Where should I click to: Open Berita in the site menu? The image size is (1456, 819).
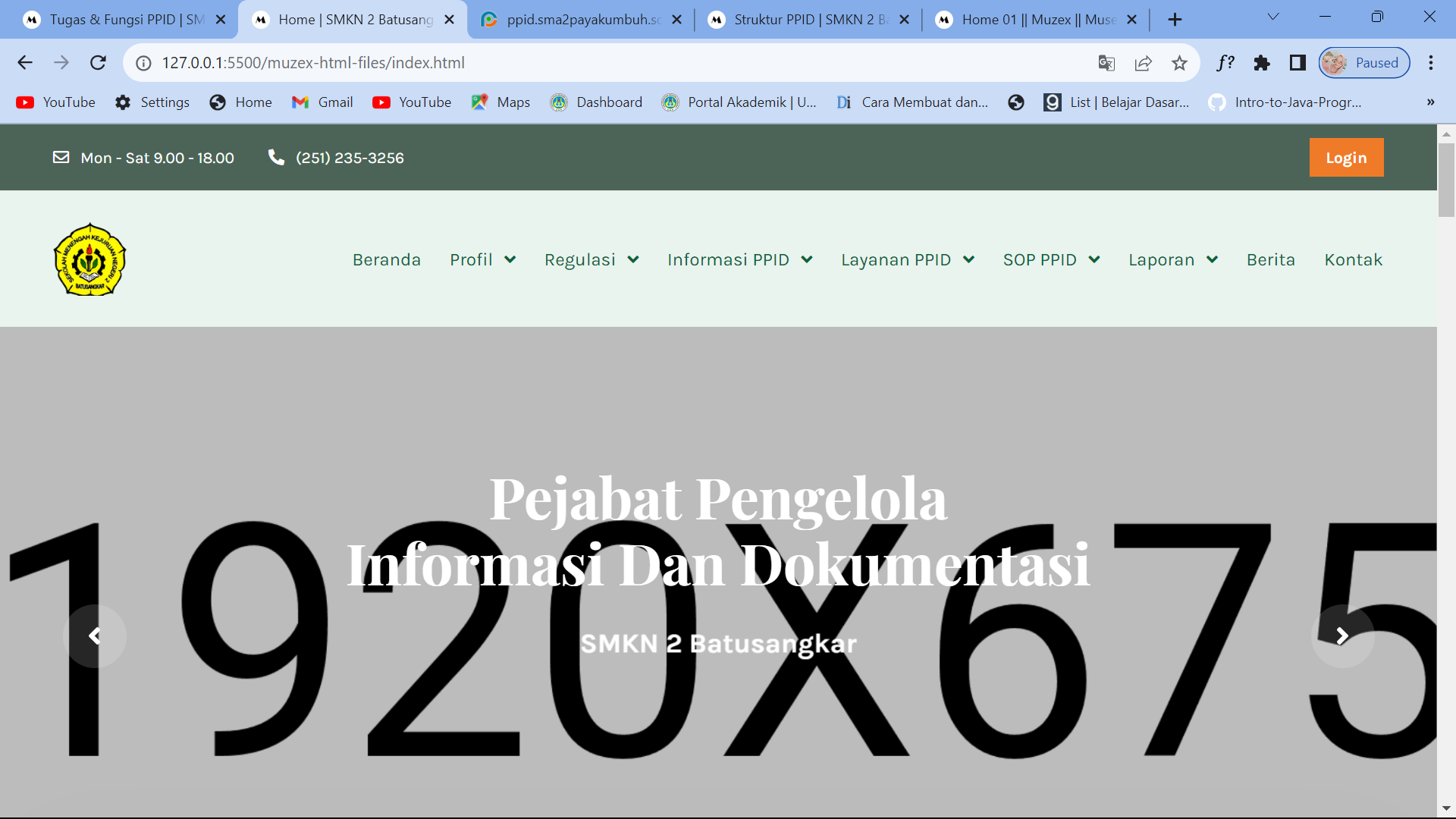1271,259
